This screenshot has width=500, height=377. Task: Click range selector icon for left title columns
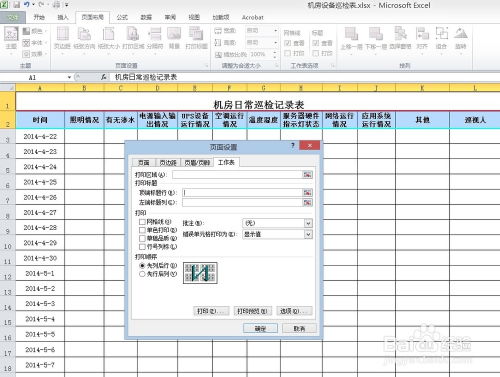tap(307, 202)
